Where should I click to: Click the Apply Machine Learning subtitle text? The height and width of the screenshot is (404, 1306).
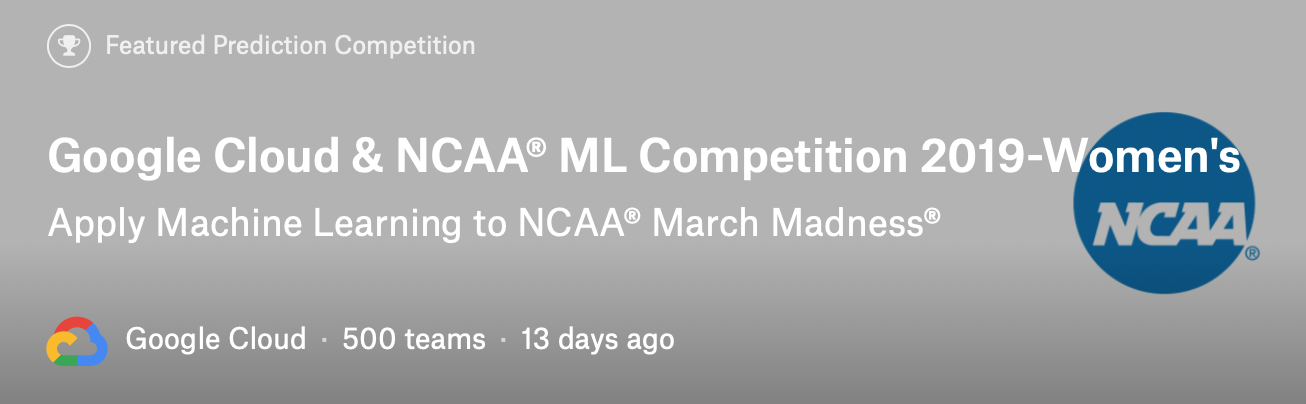(x=494, y=223)
